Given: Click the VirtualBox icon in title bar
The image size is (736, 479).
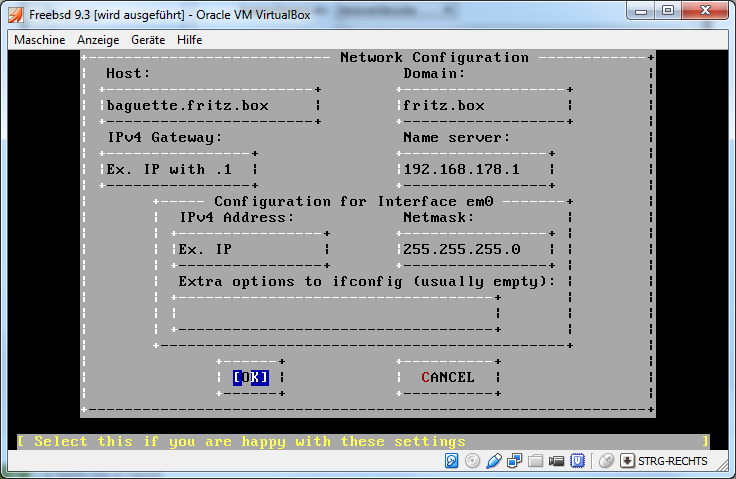Looking at the screenshot, I should click(x=16, y=15).
